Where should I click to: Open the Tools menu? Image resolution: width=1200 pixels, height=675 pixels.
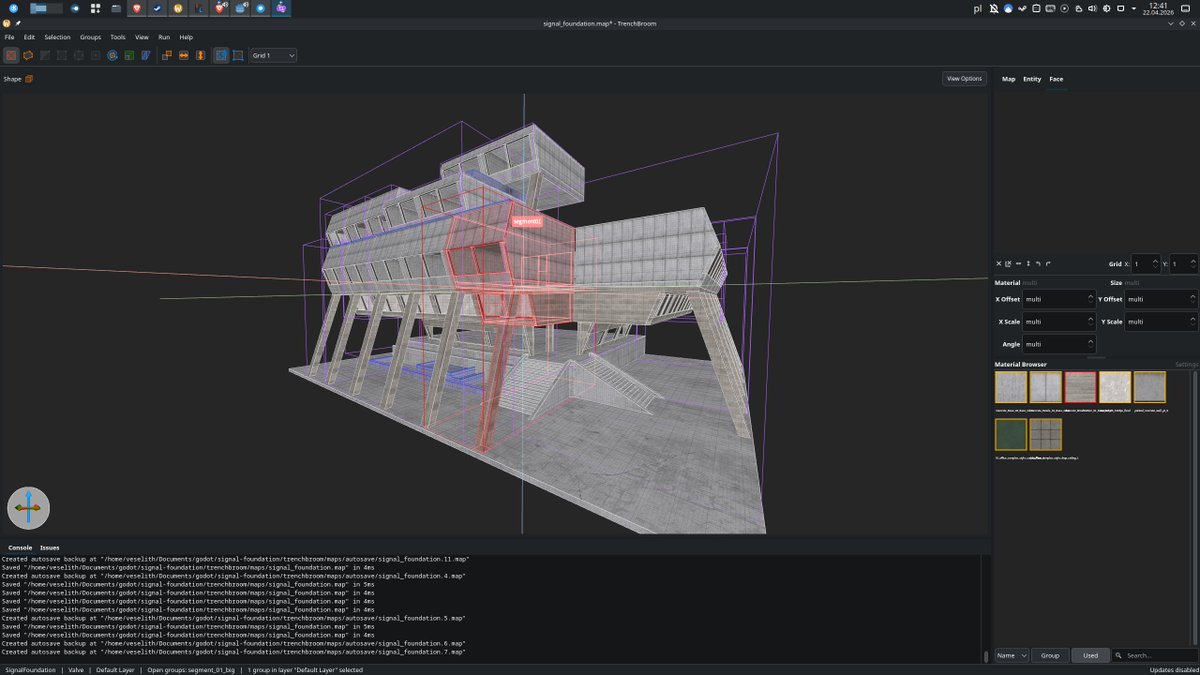tap(118, 37)
